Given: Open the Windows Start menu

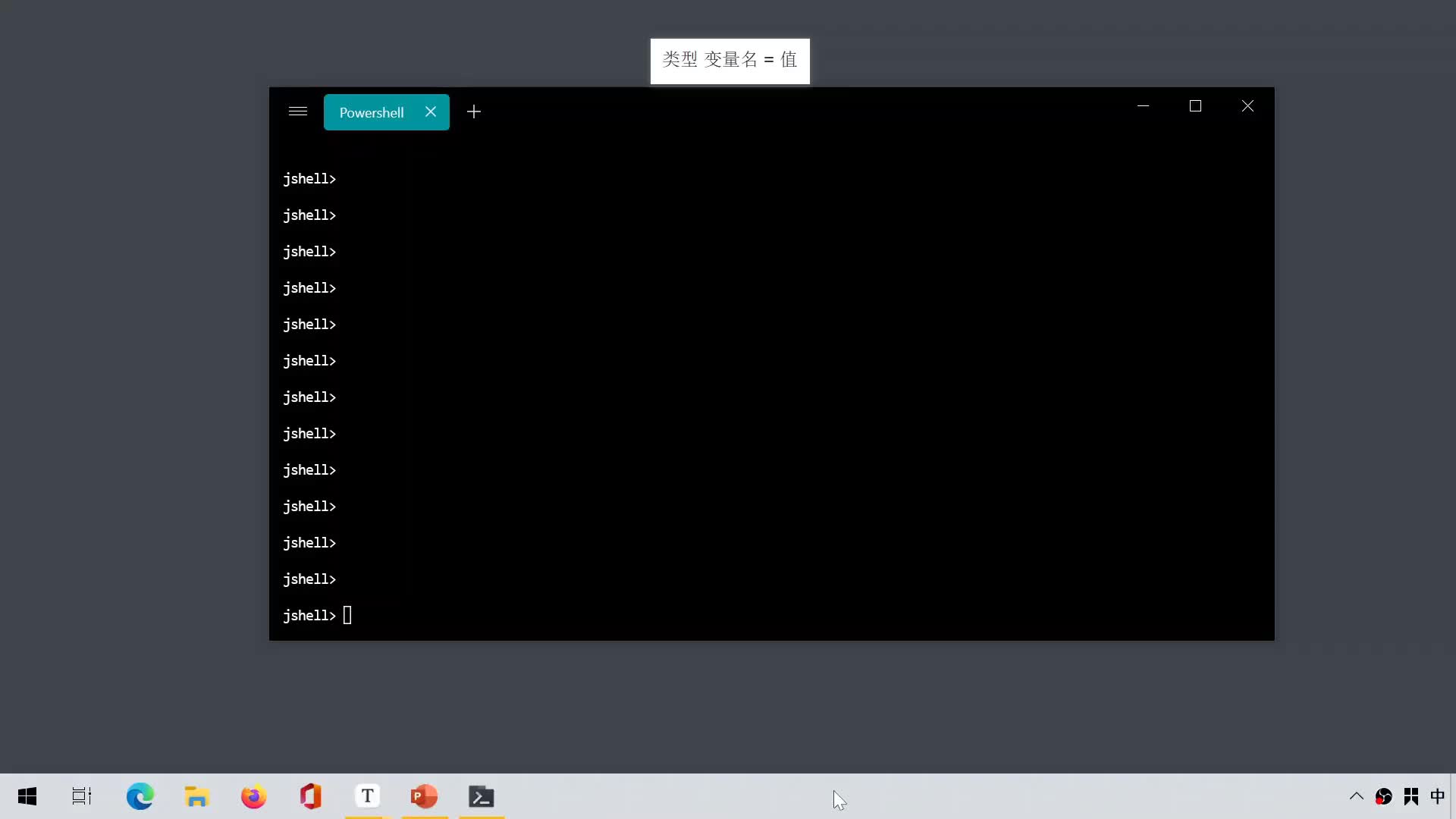Looking at the screenshot, I should click(x=27, y=796).
